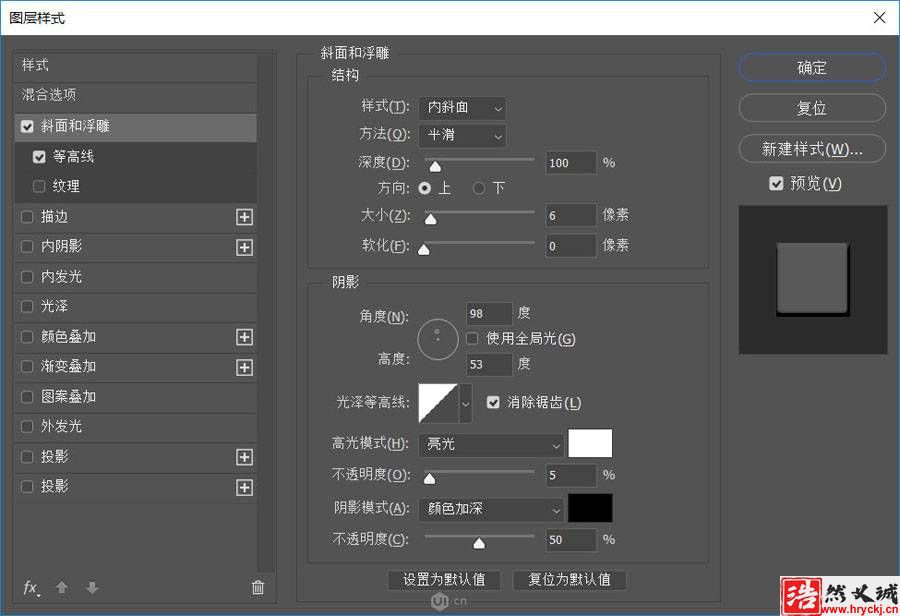Click the move effect up arrow
Viewport: 900px width, 616px height.
[62, 587]
